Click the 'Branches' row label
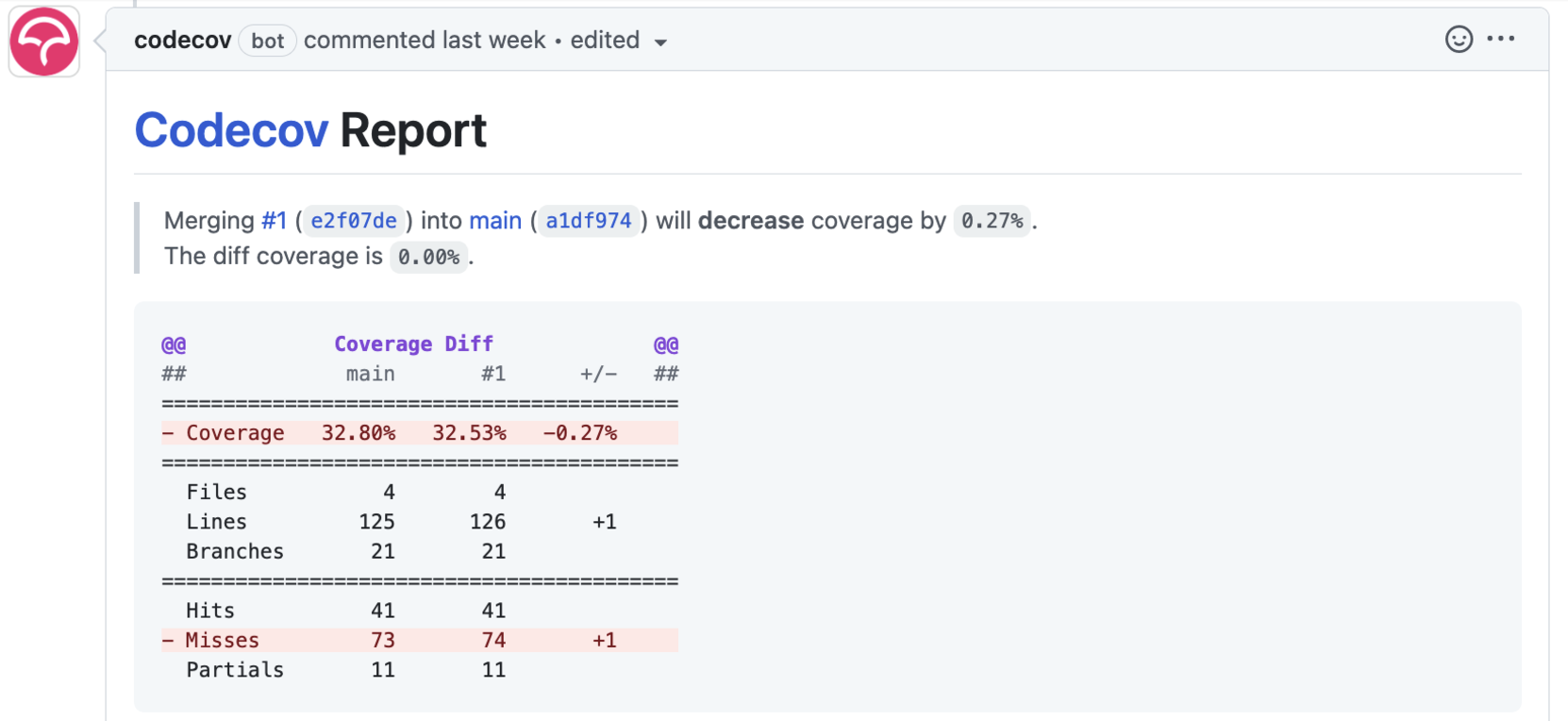Screen dimensions: 1568x721 click(235, 551)
